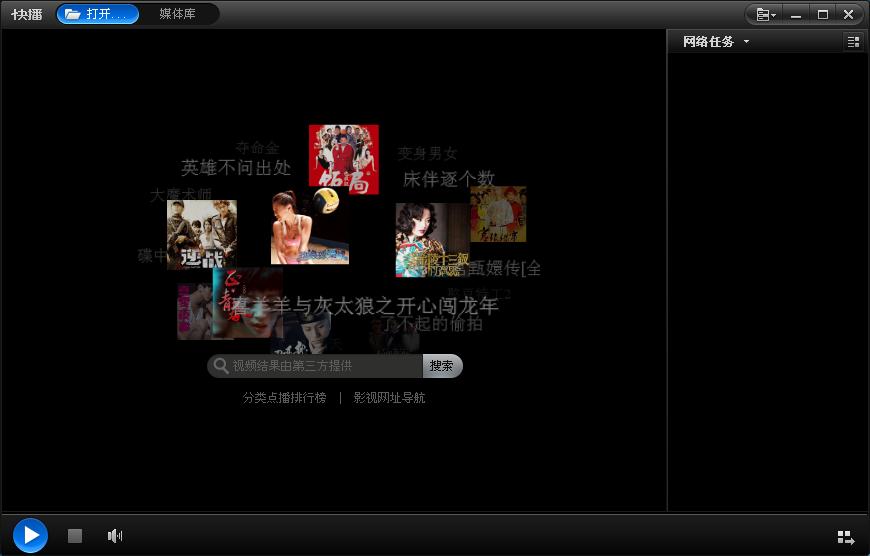Maximize the 快播 window
870x556 pixels.
coord(823,14)
